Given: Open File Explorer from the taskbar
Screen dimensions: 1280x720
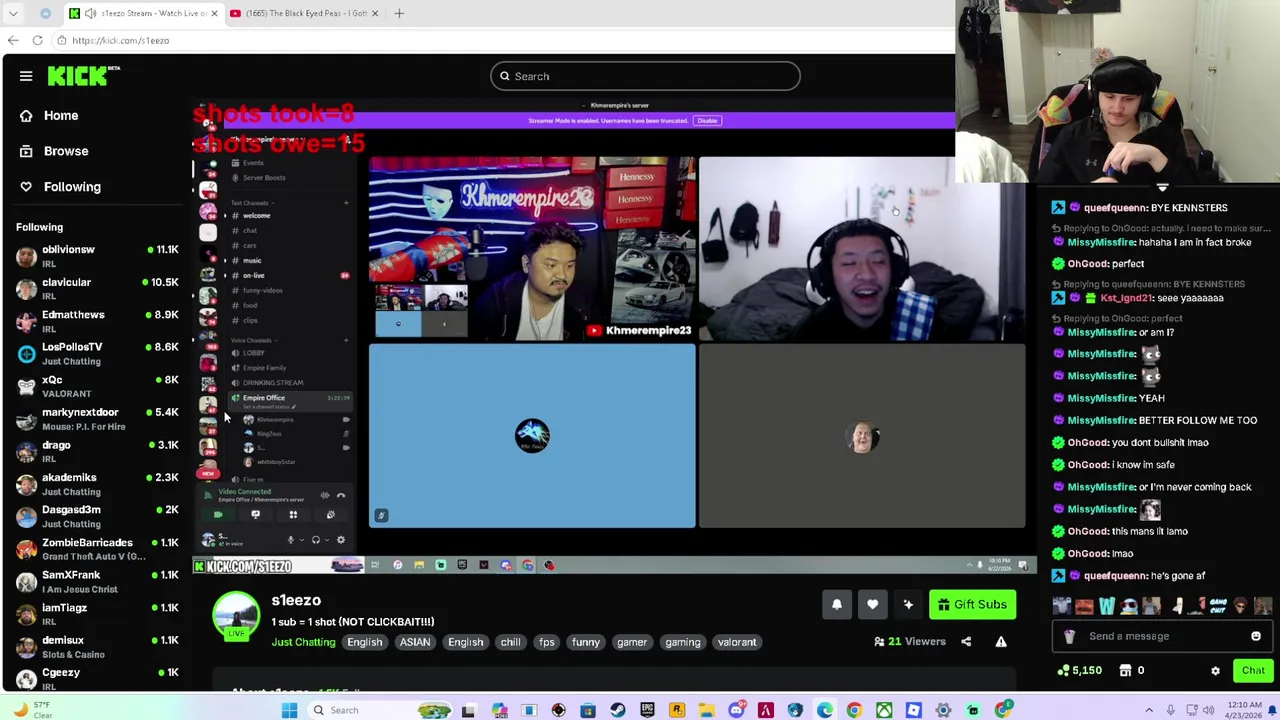Looking at the screenshot, I should 706,710.
